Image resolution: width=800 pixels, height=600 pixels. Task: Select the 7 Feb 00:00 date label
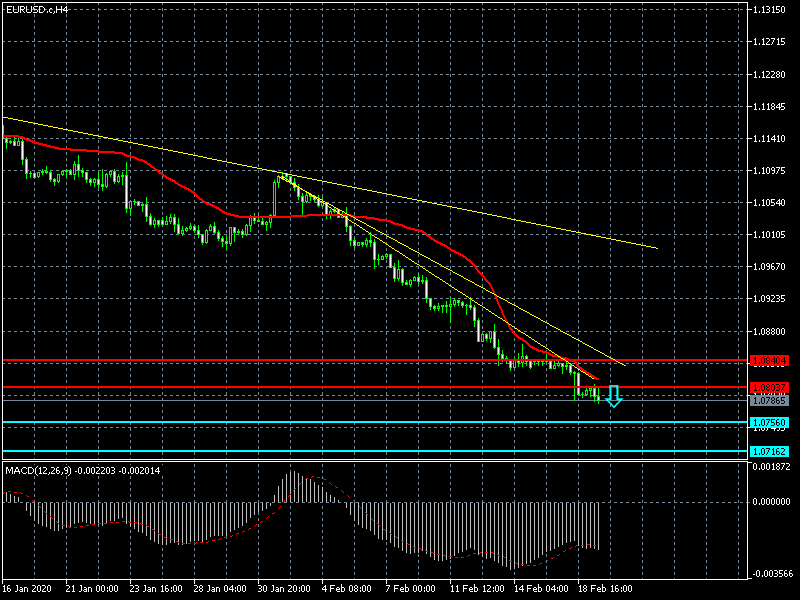click(x=412, y=588)
